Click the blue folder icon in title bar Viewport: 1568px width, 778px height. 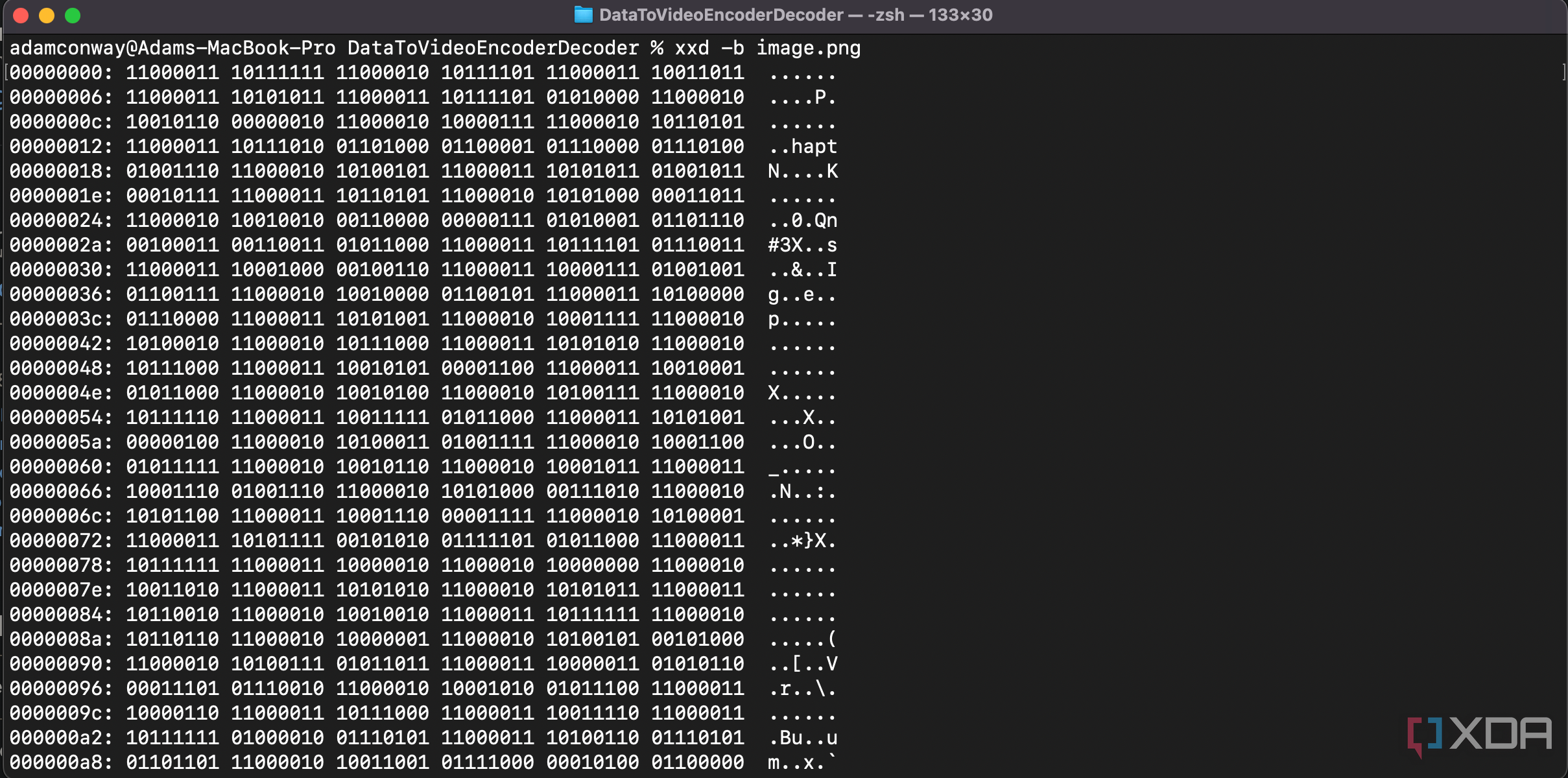point(584,15)
